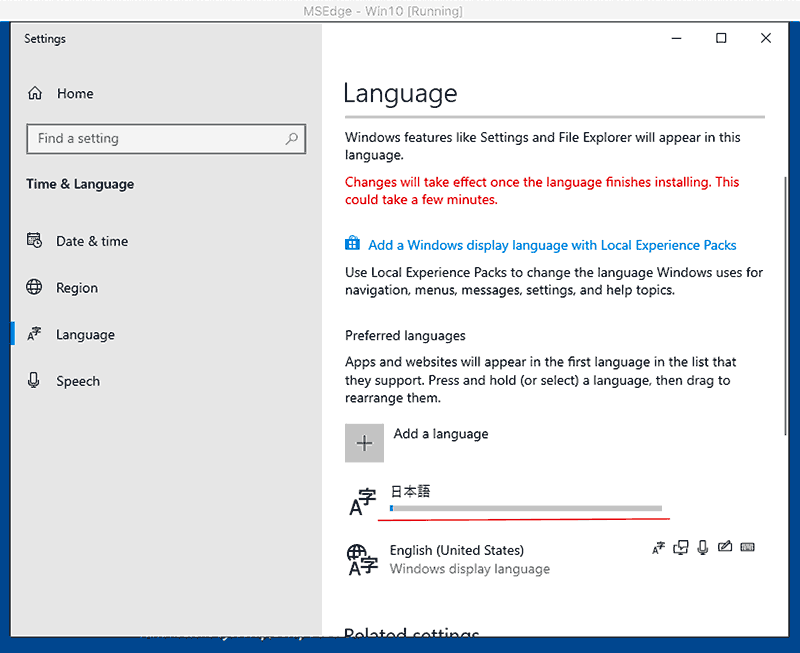Click the text-to-speech icon for English
This screenshot has width=800, height=653.
[x=681, y=547]
